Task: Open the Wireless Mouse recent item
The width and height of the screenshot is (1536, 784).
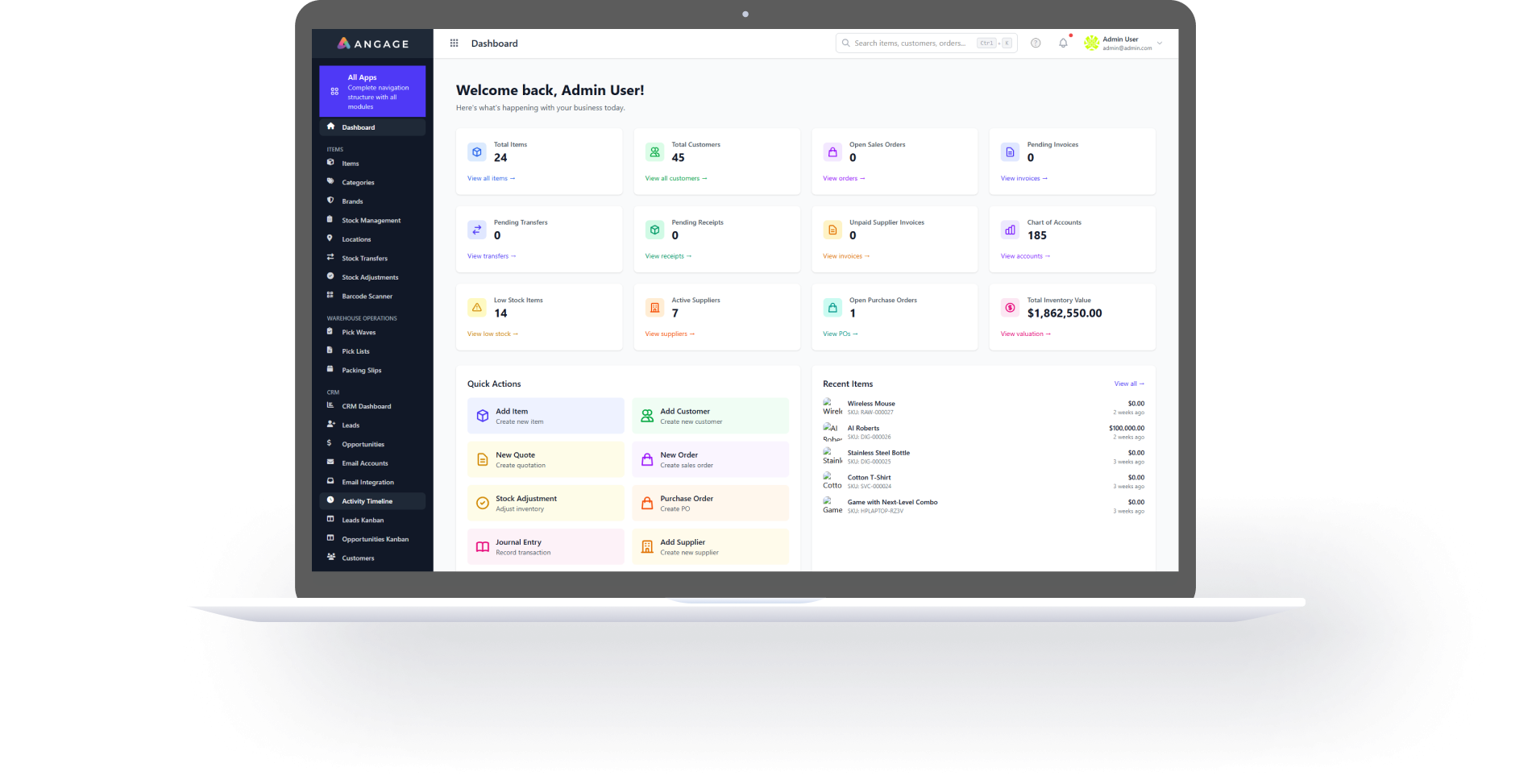Action: (x=871, y=404)
